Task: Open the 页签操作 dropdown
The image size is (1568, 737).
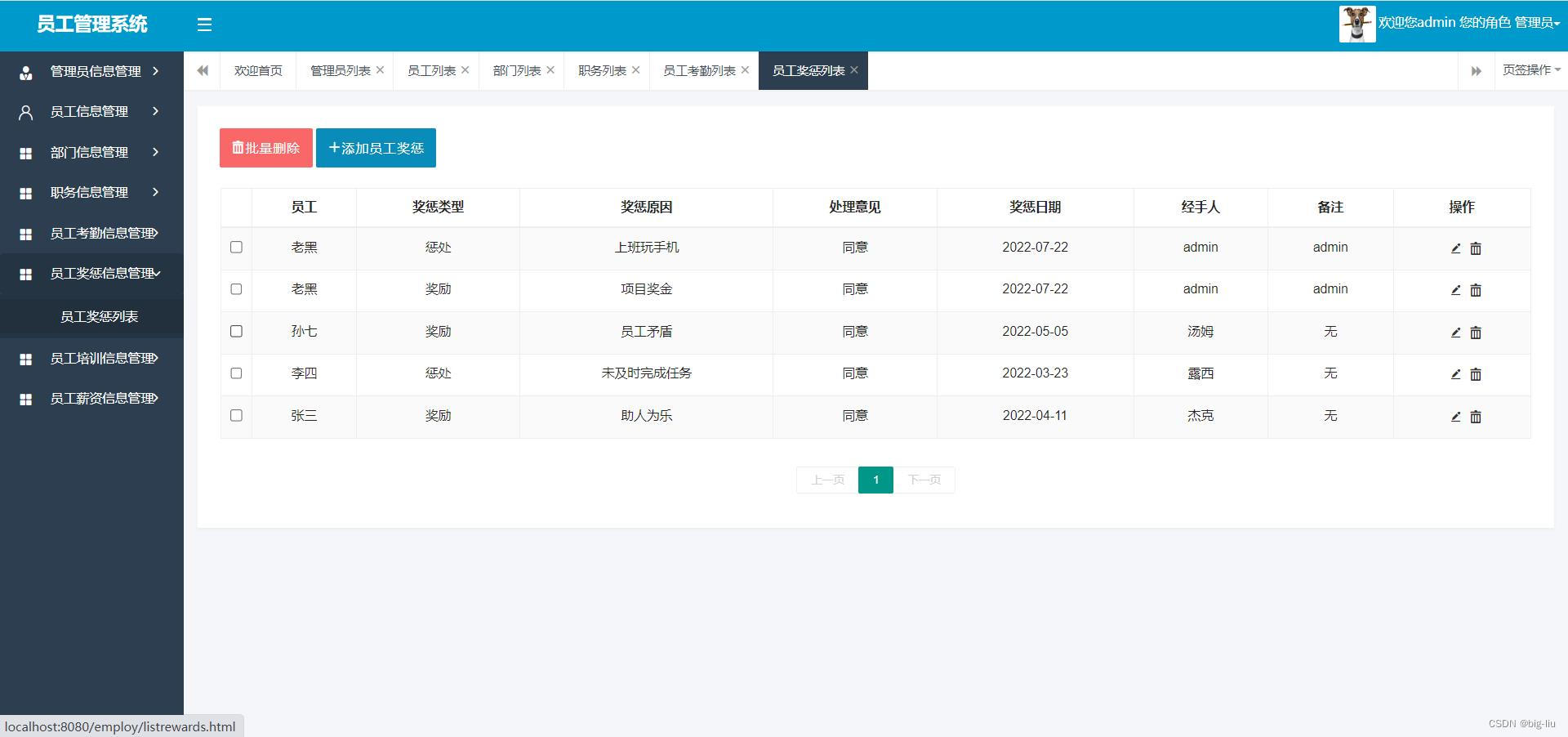Action: (x=1530, y=70)
